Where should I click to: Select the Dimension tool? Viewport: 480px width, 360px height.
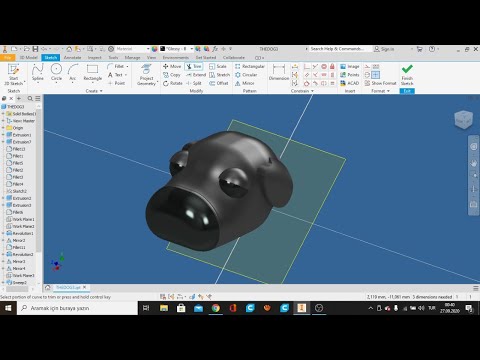coord(279,73)
